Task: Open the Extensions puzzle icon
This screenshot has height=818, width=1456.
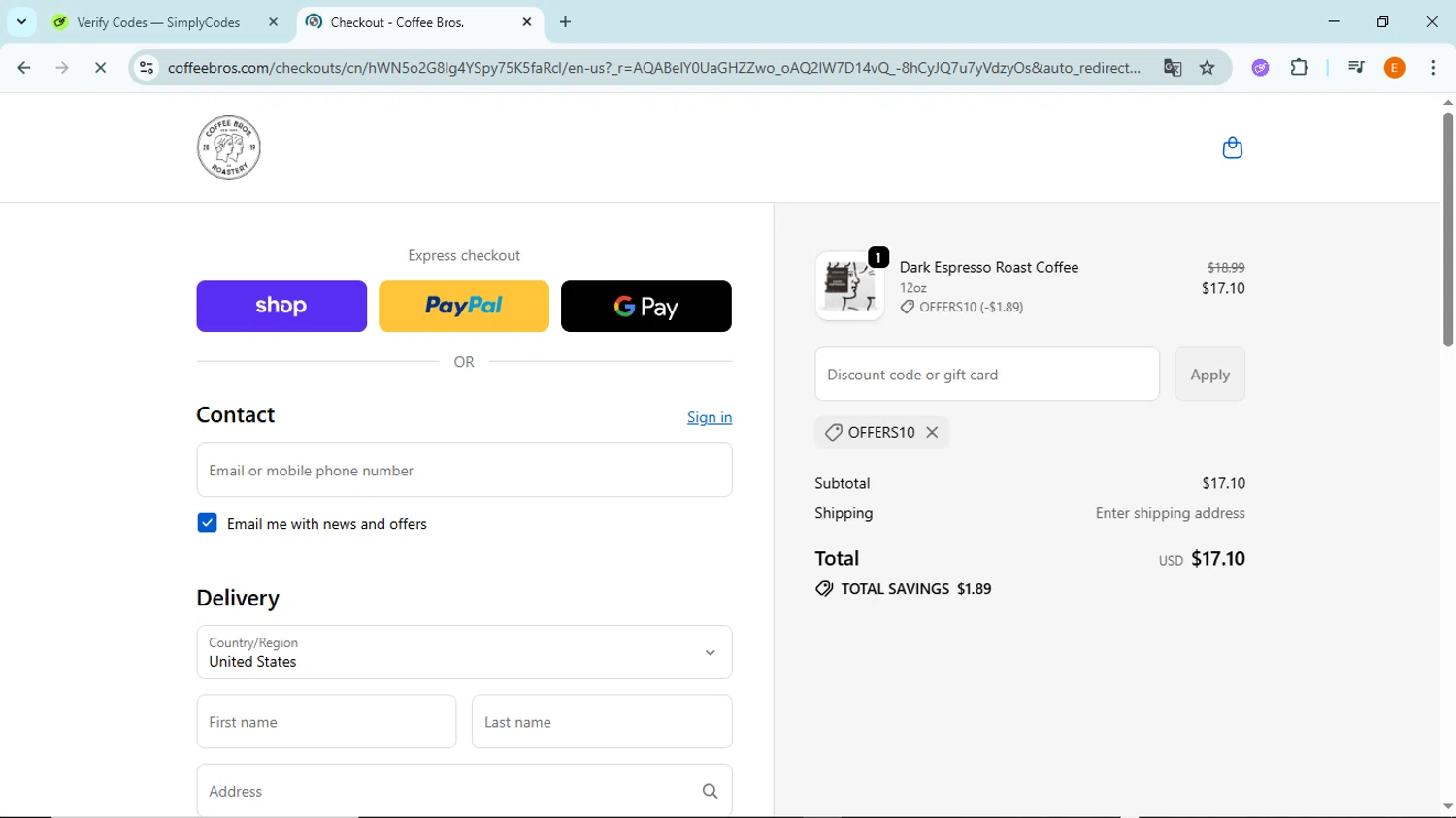Action: point(1299,68)
